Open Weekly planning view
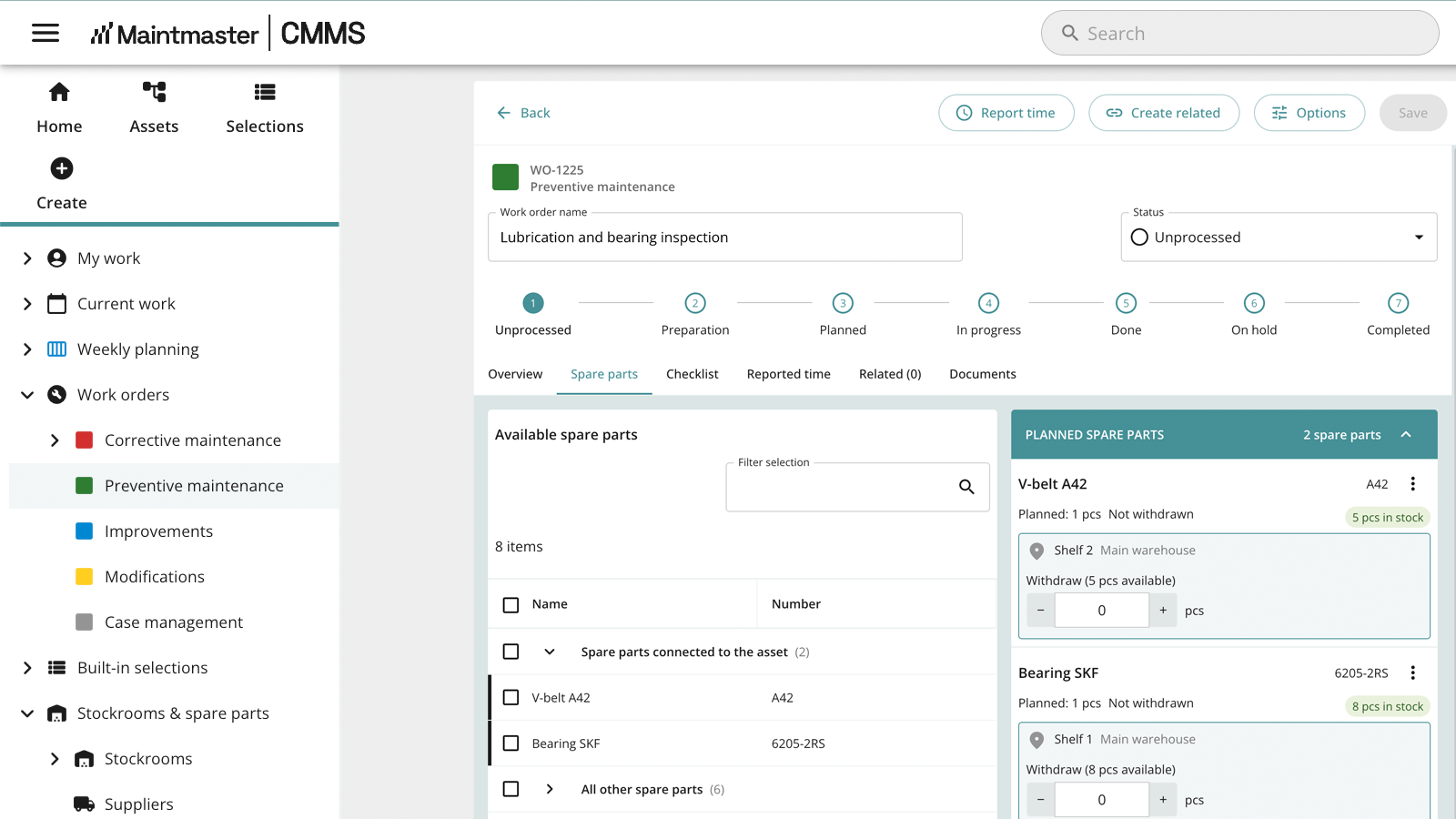This screenshot has height=819, width=1456. click(137, 349)
